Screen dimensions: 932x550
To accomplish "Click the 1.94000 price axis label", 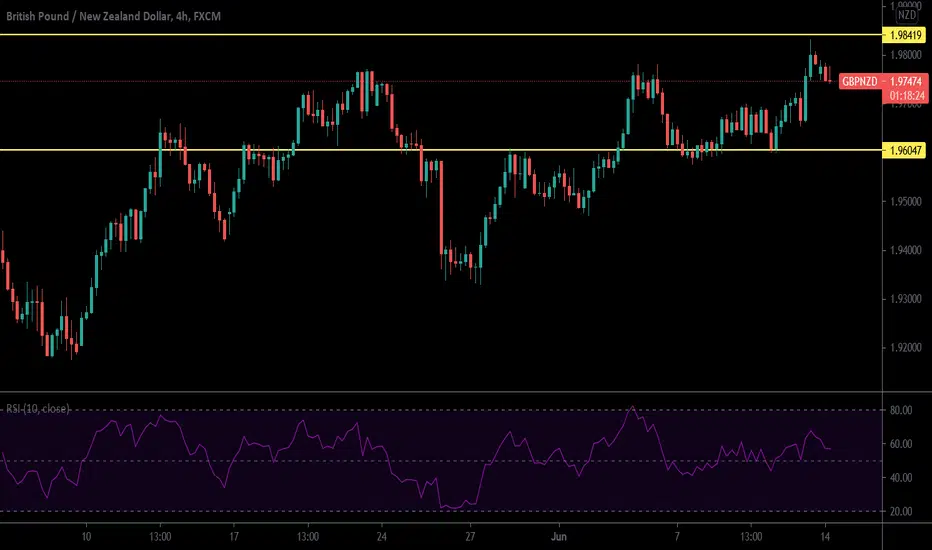I will (x=905, y=250).
